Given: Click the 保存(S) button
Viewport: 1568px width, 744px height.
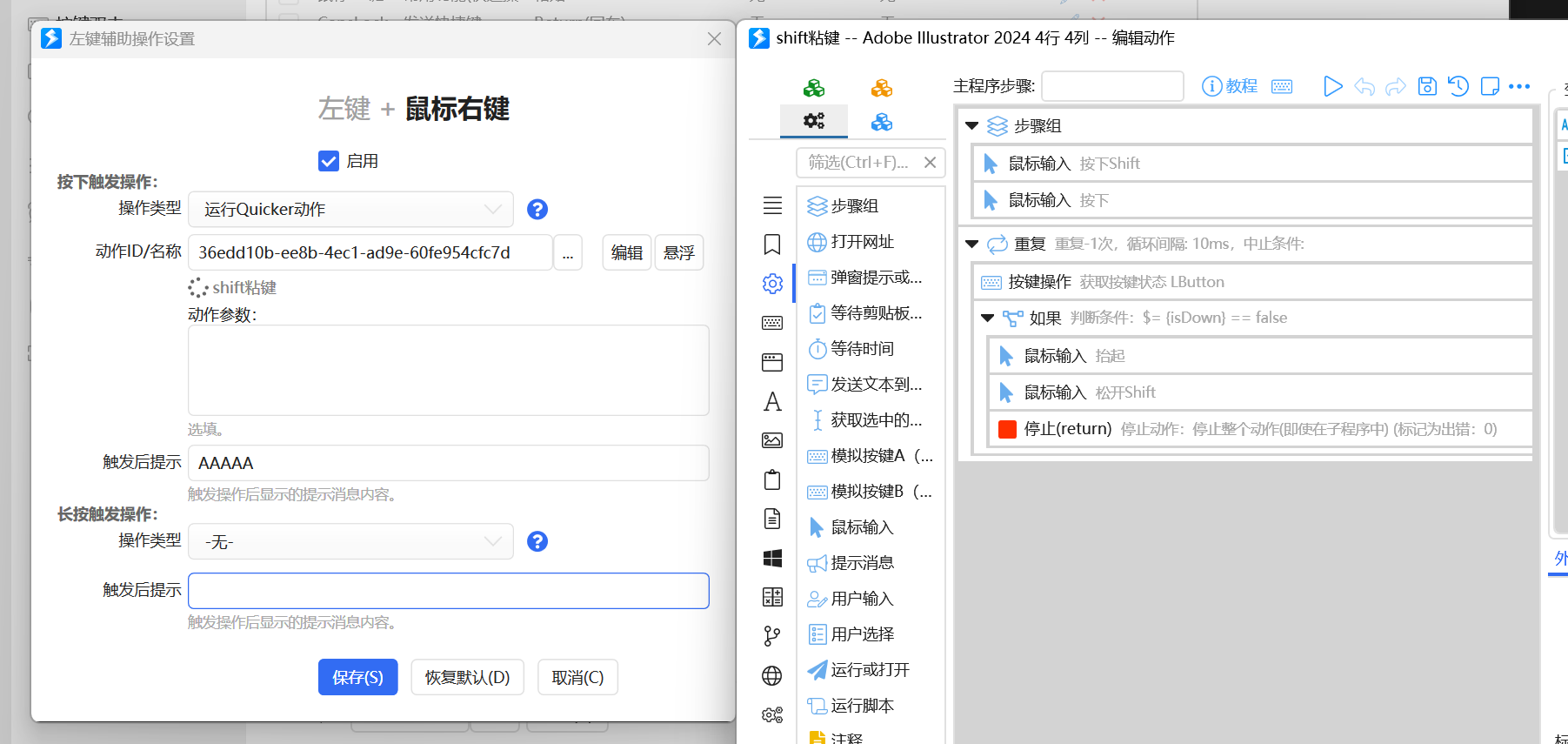Looking at the screenshot, I should [x=357, y=677].
